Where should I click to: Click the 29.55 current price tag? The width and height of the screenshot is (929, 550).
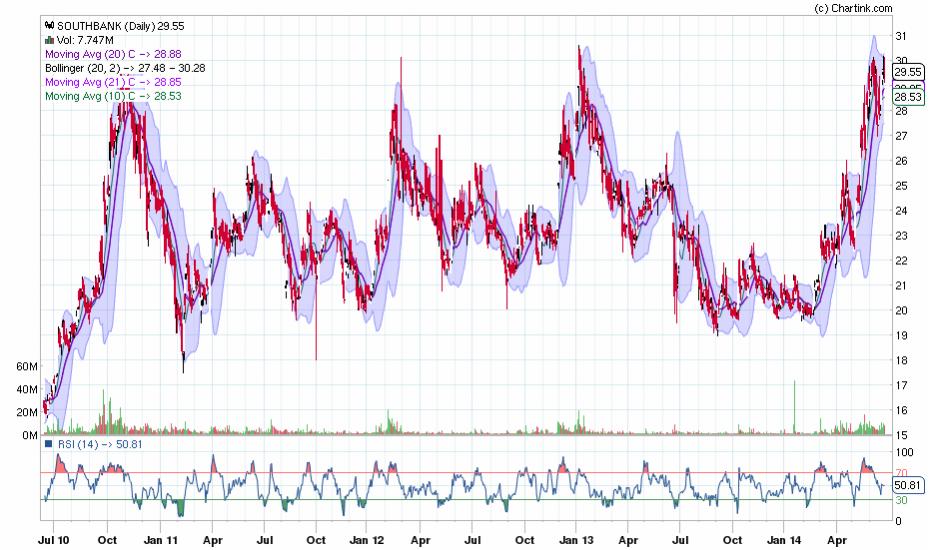(x=908, y=72)
